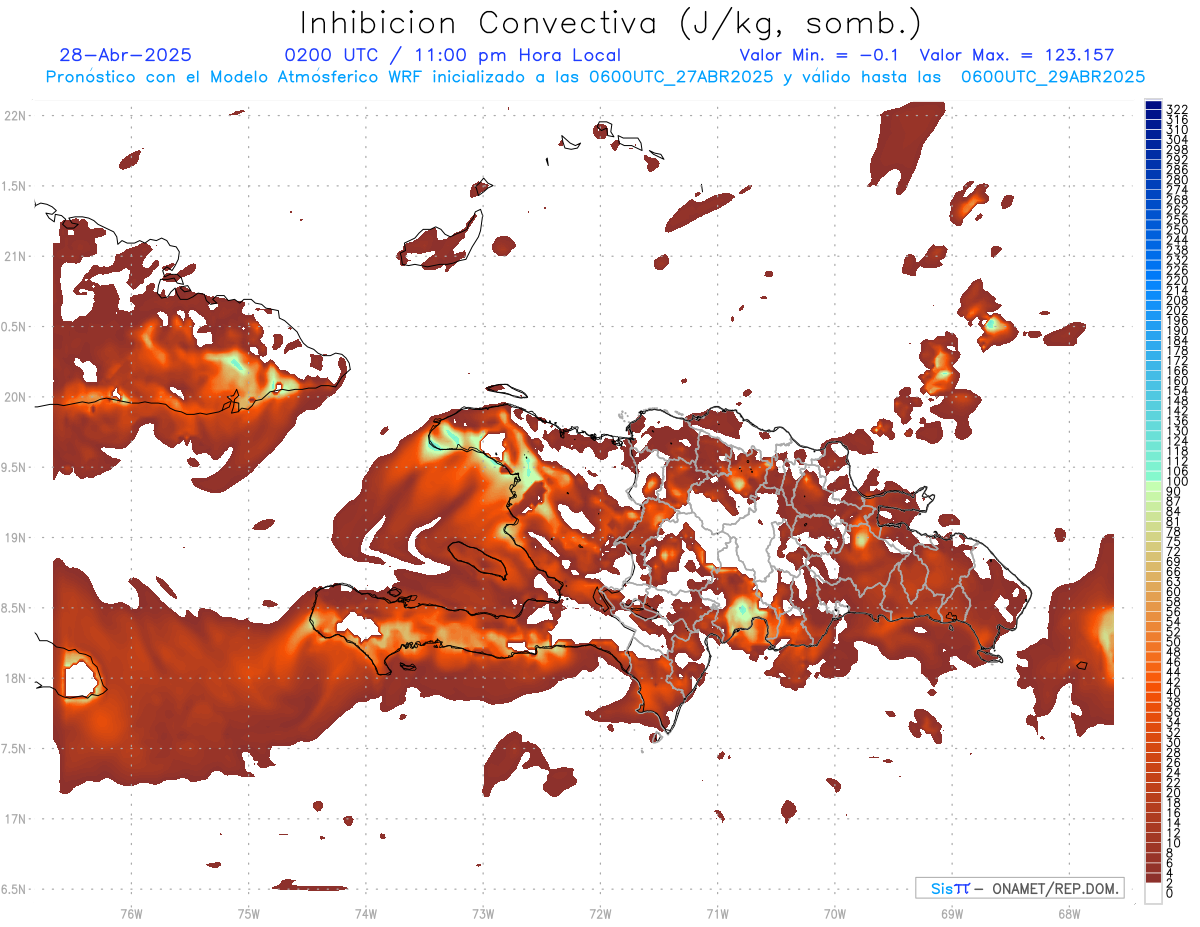
Task: Click the "322" label on the color scale
Action: click(1177, 108)
